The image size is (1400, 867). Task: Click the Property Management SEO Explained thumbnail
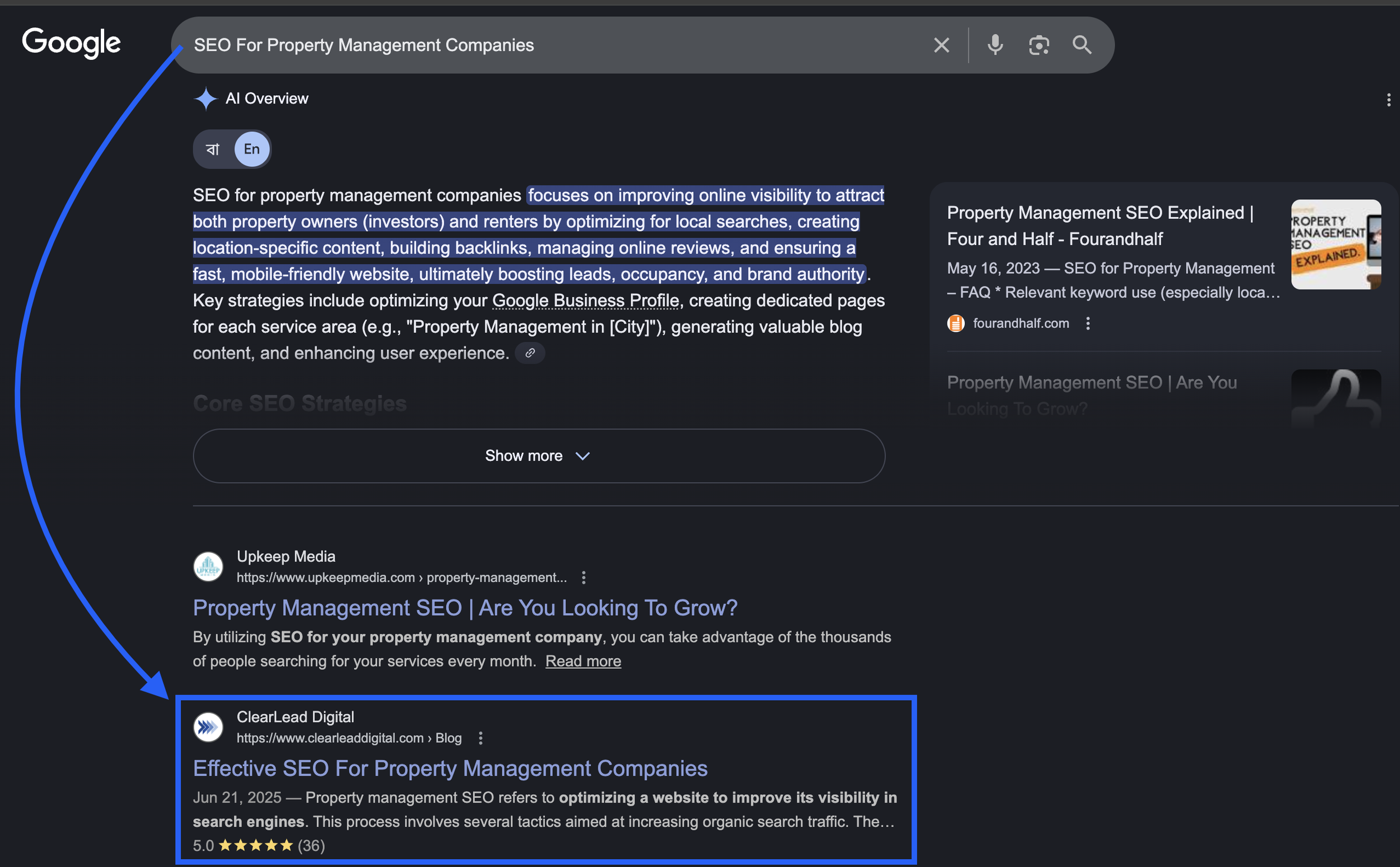(1336, 244)
